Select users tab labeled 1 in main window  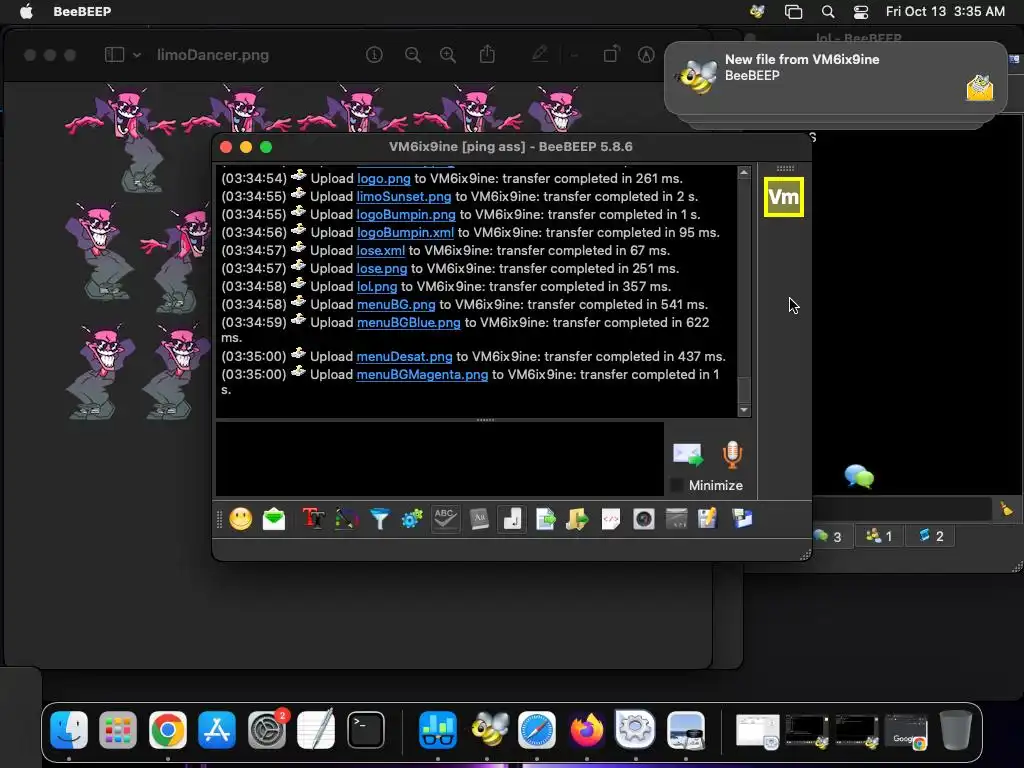pyautogui.click(x=879, y=537)
